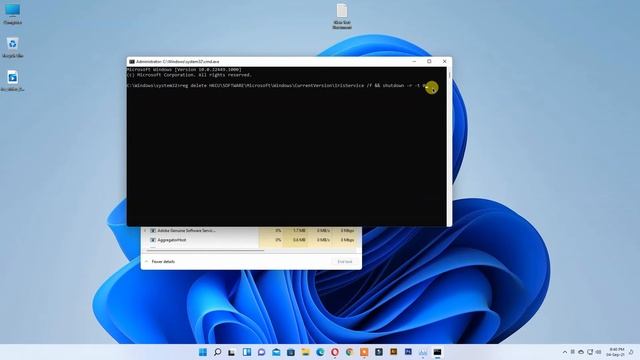The width and height of the screenshot is (640, 360).
Task: Open the Windows Start menu
Action: pyautogui.click(x=202, y=352)
